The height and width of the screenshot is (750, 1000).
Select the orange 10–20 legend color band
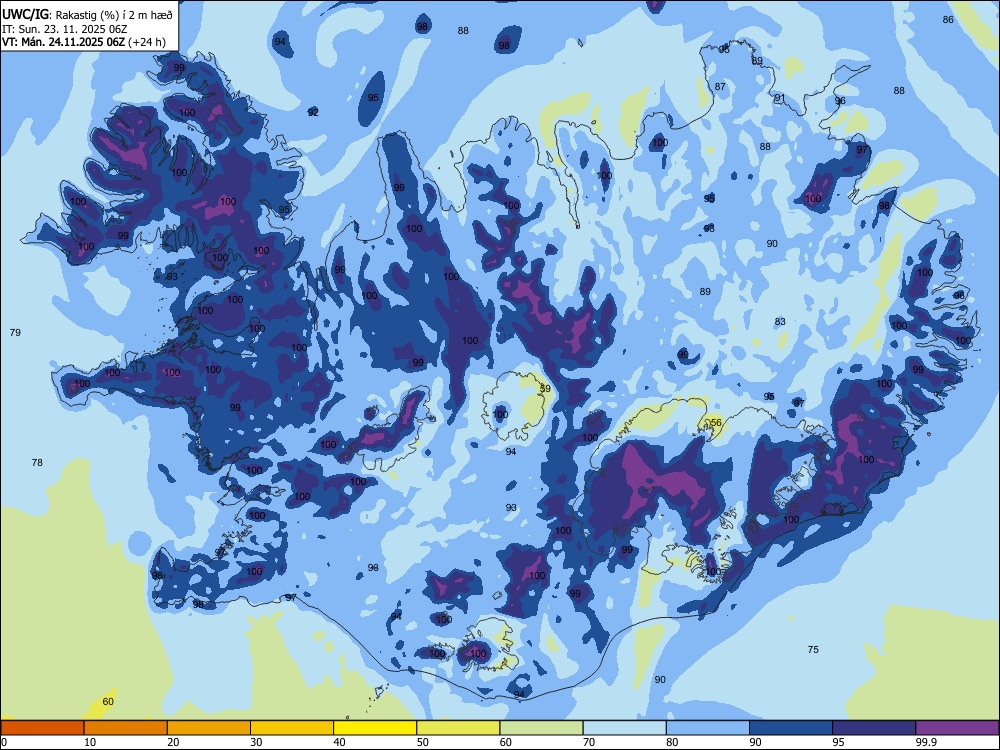click(126, 728)
